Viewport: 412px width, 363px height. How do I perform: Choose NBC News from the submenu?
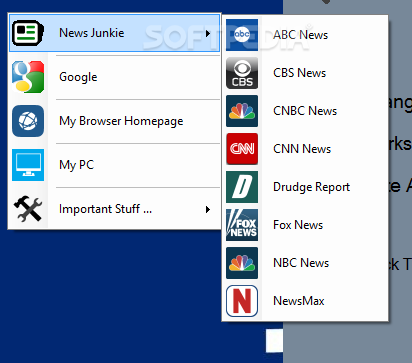point(305,263)
